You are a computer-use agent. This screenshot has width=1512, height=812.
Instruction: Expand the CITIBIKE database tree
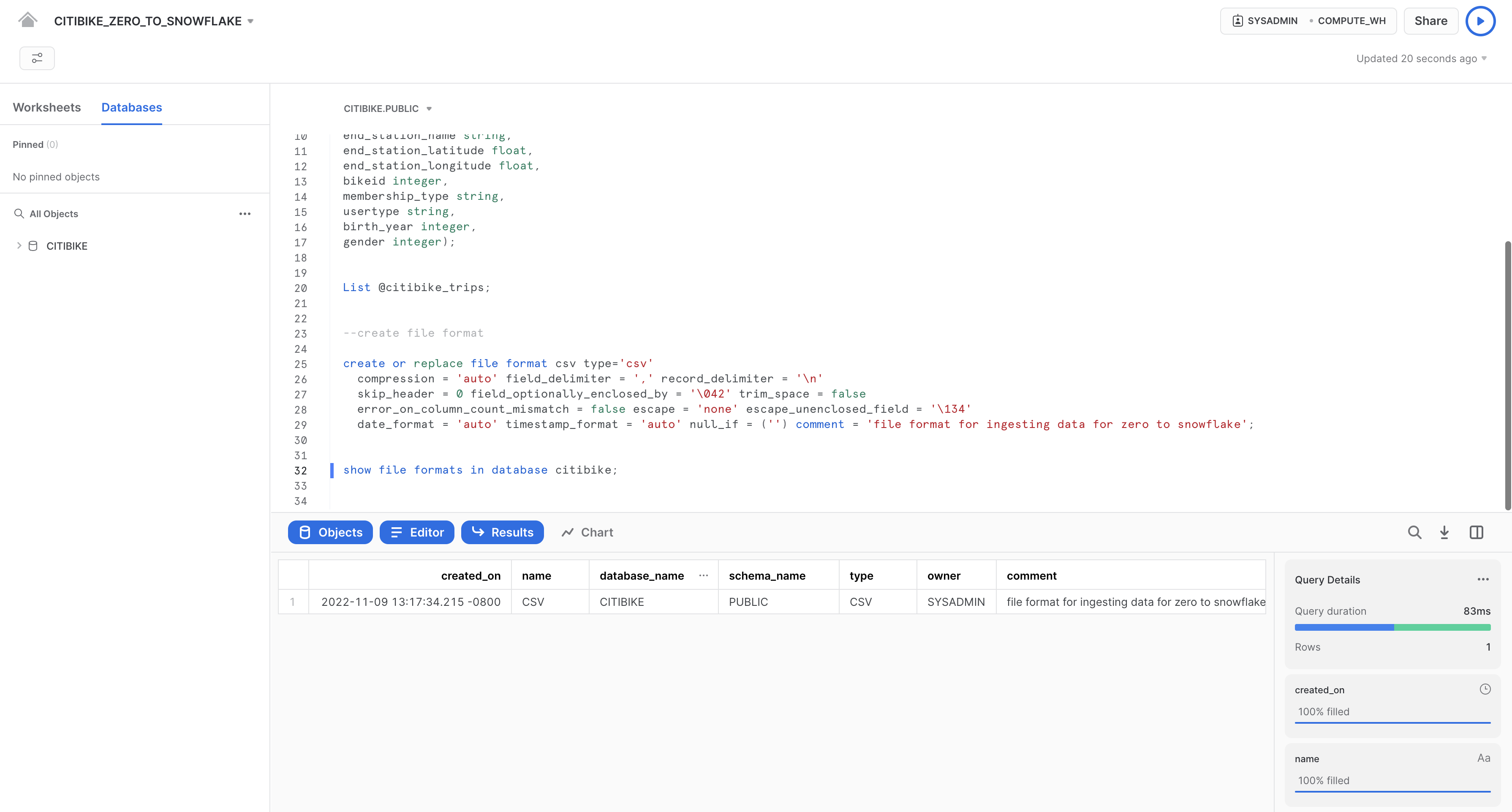click(19, 246)
